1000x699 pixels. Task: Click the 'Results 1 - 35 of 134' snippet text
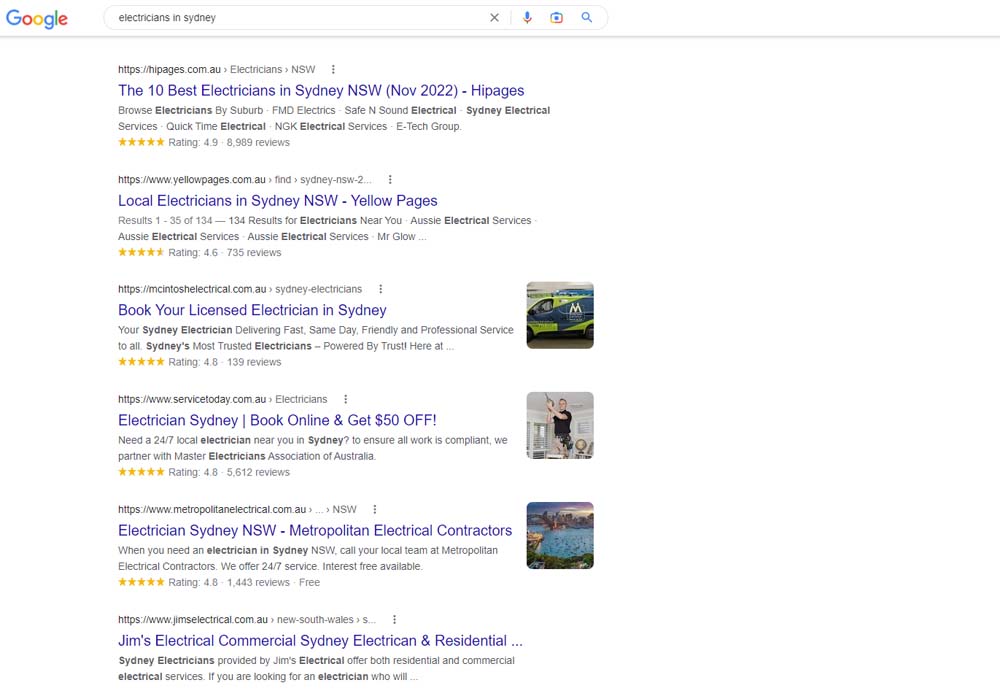point(165,221)
